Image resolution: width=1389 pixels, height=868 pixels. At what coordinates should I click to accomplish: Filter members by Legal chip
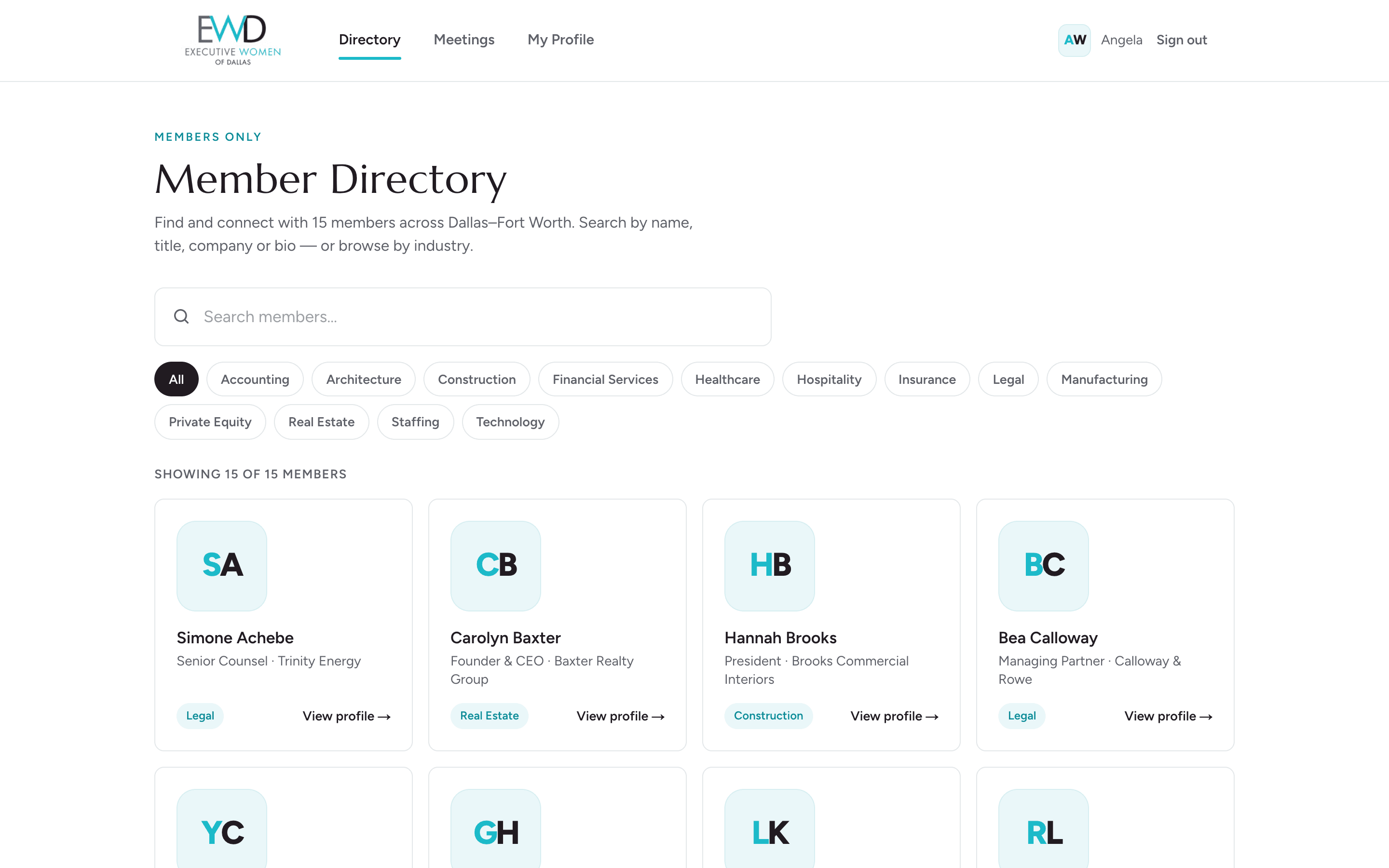tap(1008, 379)
